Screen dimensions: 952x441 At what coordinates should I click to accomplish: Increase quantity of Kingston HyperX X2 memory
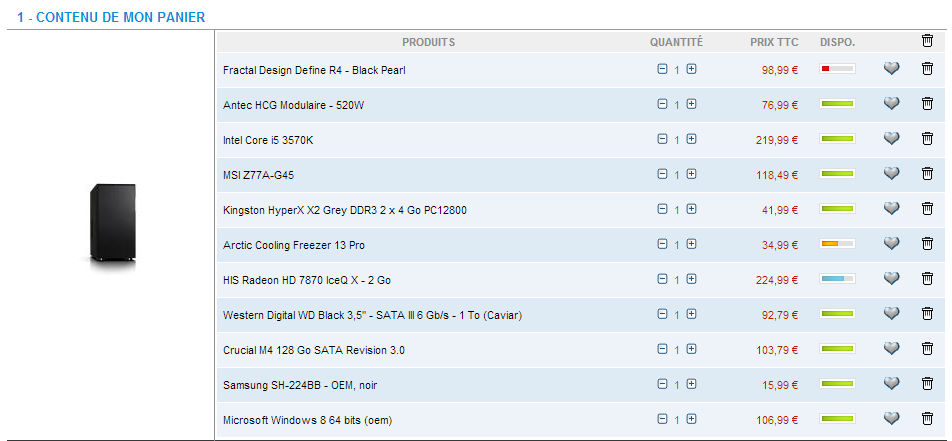click(691, 210)
